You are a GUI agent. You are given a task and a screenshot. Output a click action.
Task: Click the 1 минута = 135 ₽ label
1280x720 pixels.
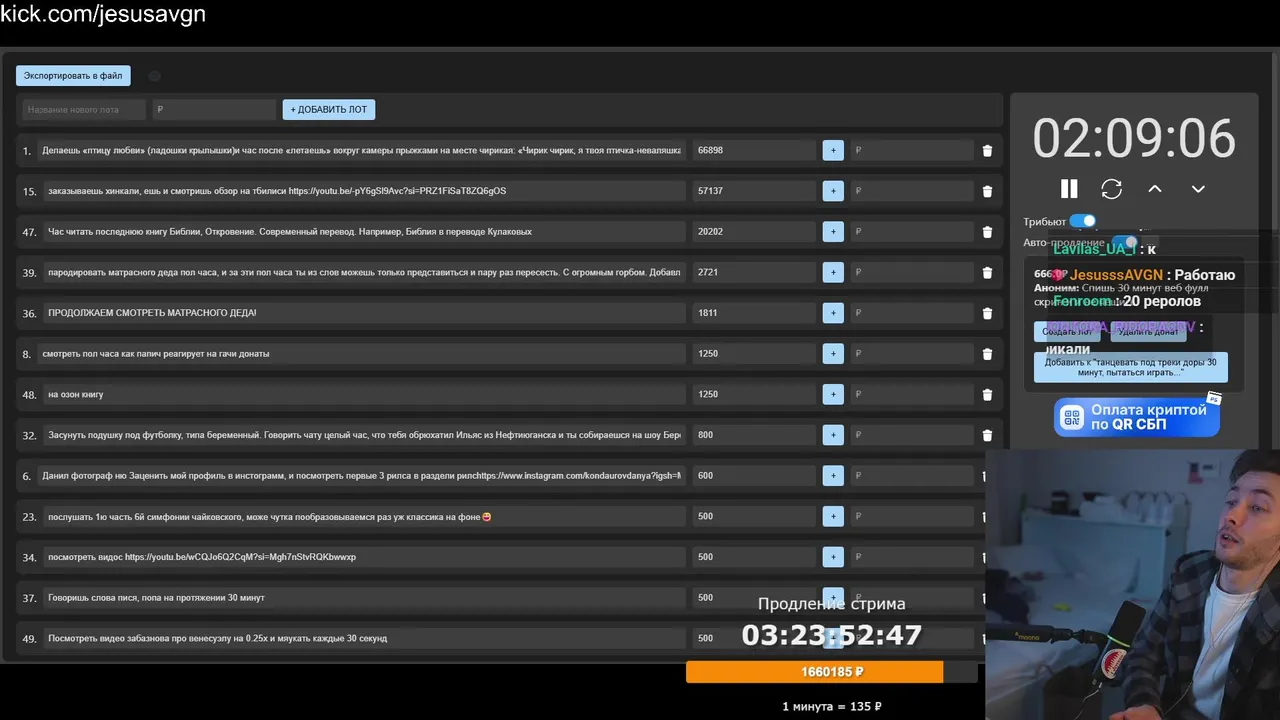coord(832,706)
